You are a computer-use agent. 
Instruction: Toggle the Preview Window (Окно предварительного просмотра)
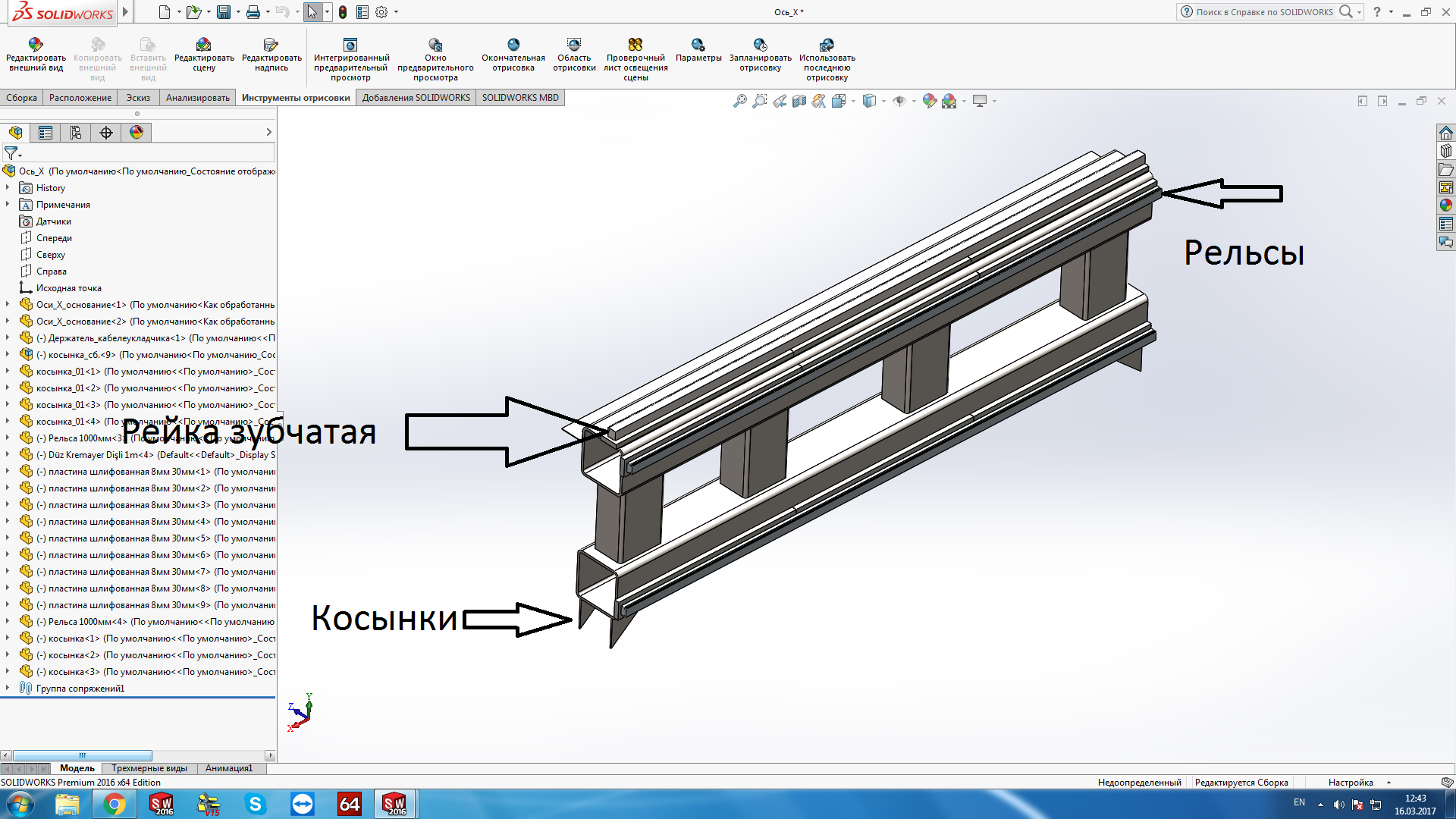coord(435,45)
